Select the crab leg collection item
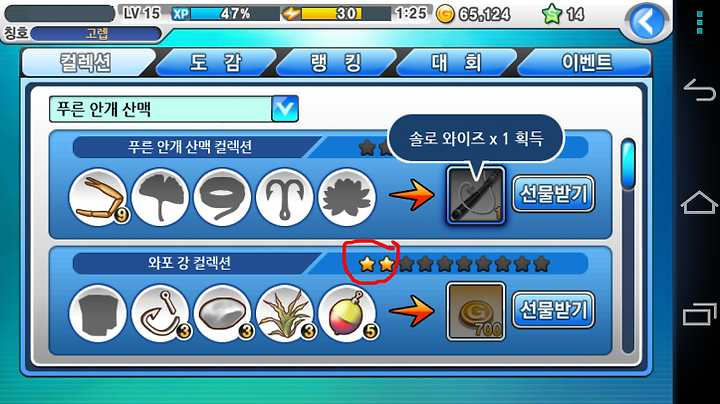Screen dimensions: 720x404 click(98, 196)
